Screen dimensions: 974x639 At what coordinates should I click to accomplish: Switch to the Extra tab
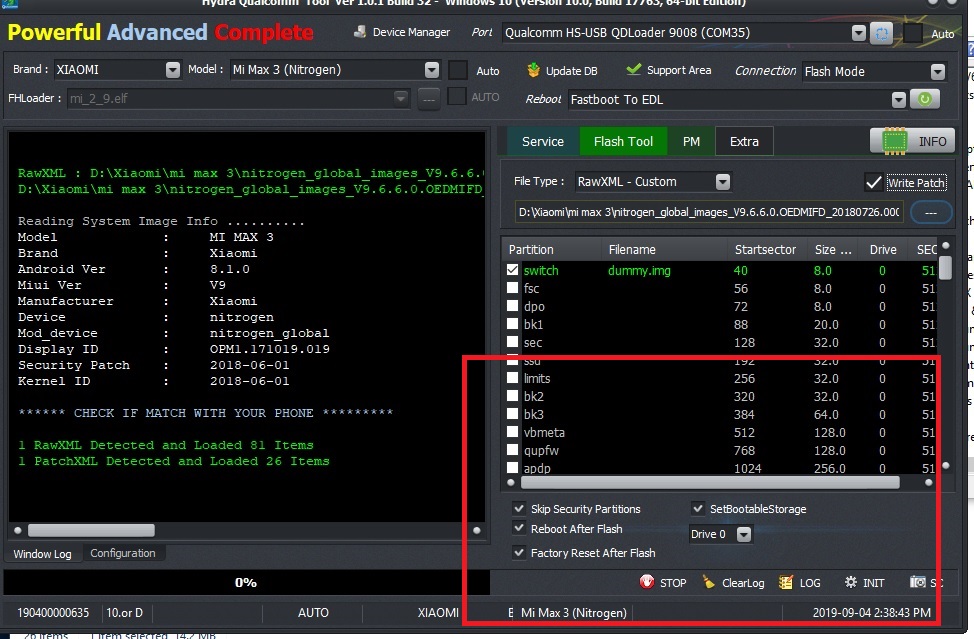pyautogui.click(x=744, y=142)
